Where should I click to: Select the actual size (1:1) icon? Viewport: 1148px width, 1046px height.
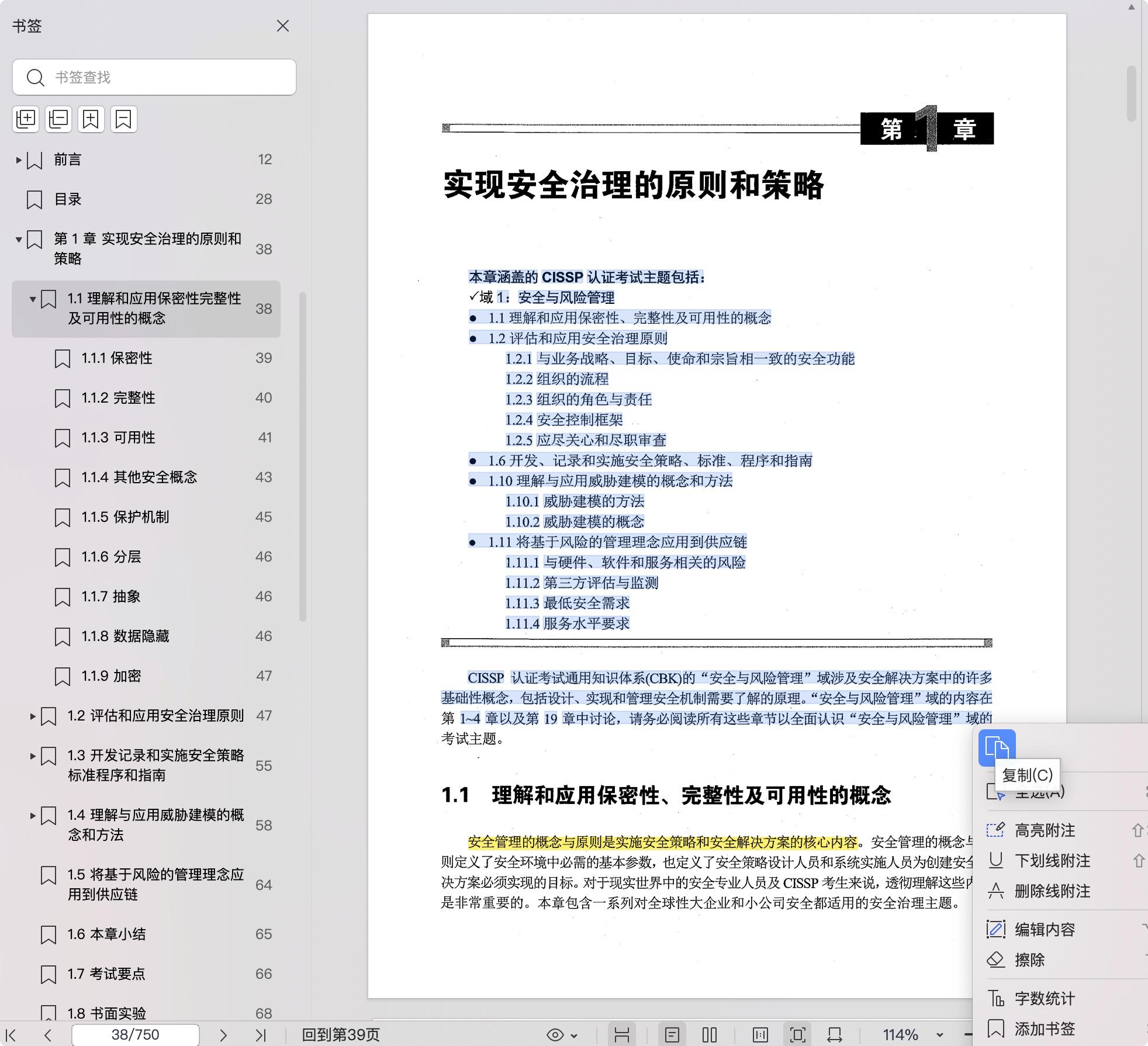pos(760,1035)
